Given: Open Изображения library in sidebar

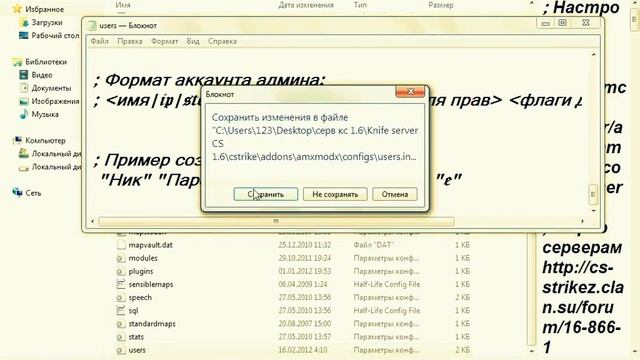Looking at the screenshot, I should (55, 101).
